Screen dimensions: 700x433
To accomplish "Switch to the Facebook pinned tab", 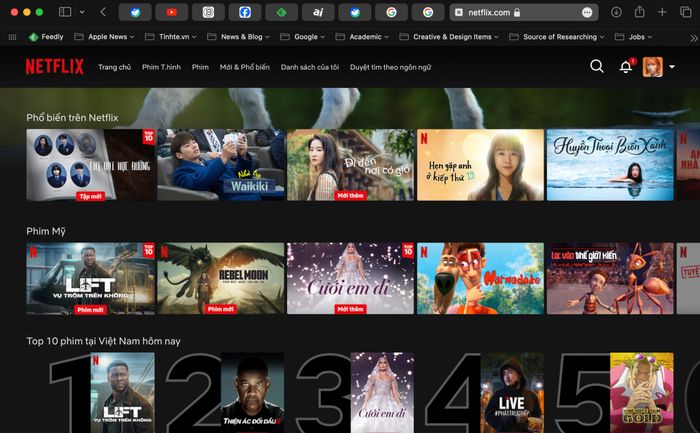I will click(245, 12).
